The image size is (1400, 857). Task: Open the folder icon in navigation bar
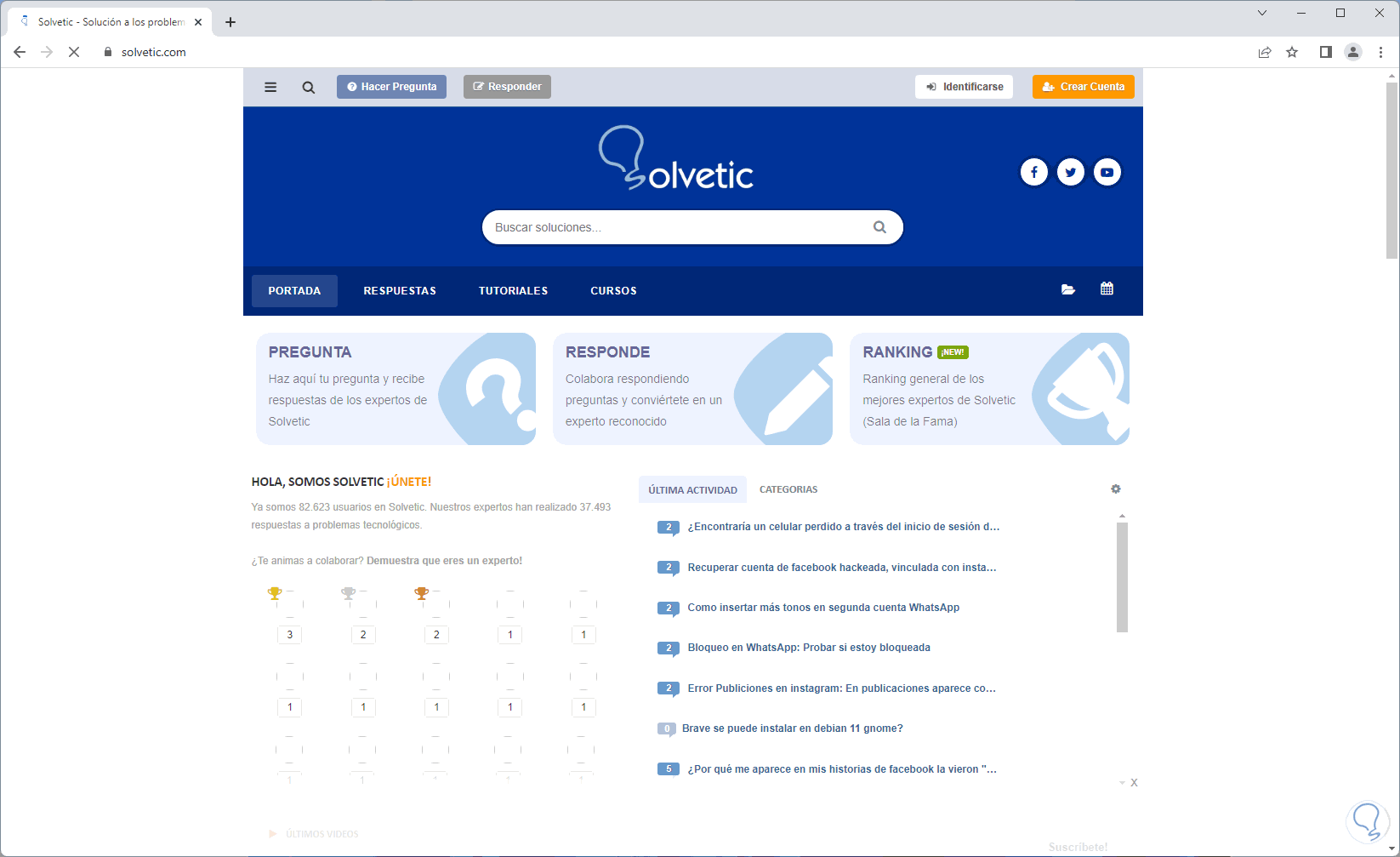[x=1068, y=289]
